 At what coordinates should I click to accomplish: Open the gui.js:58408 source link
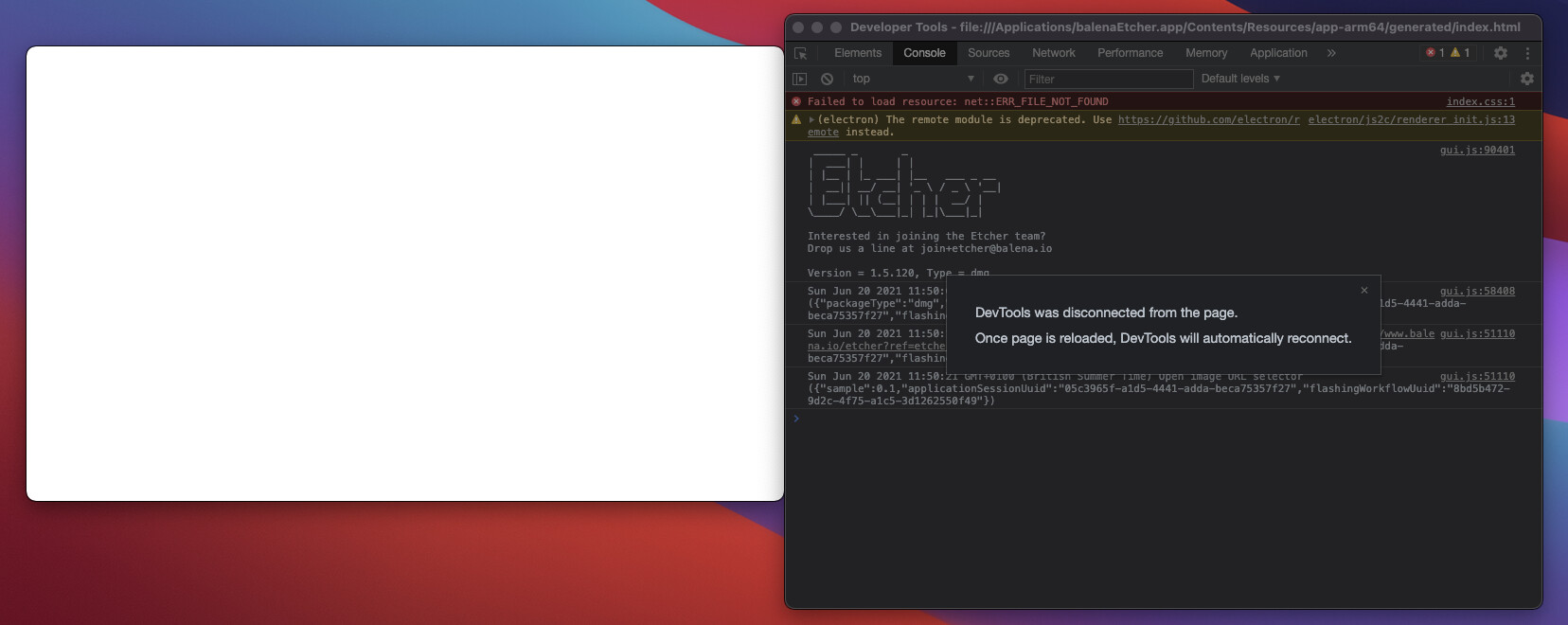point(1477,291)
